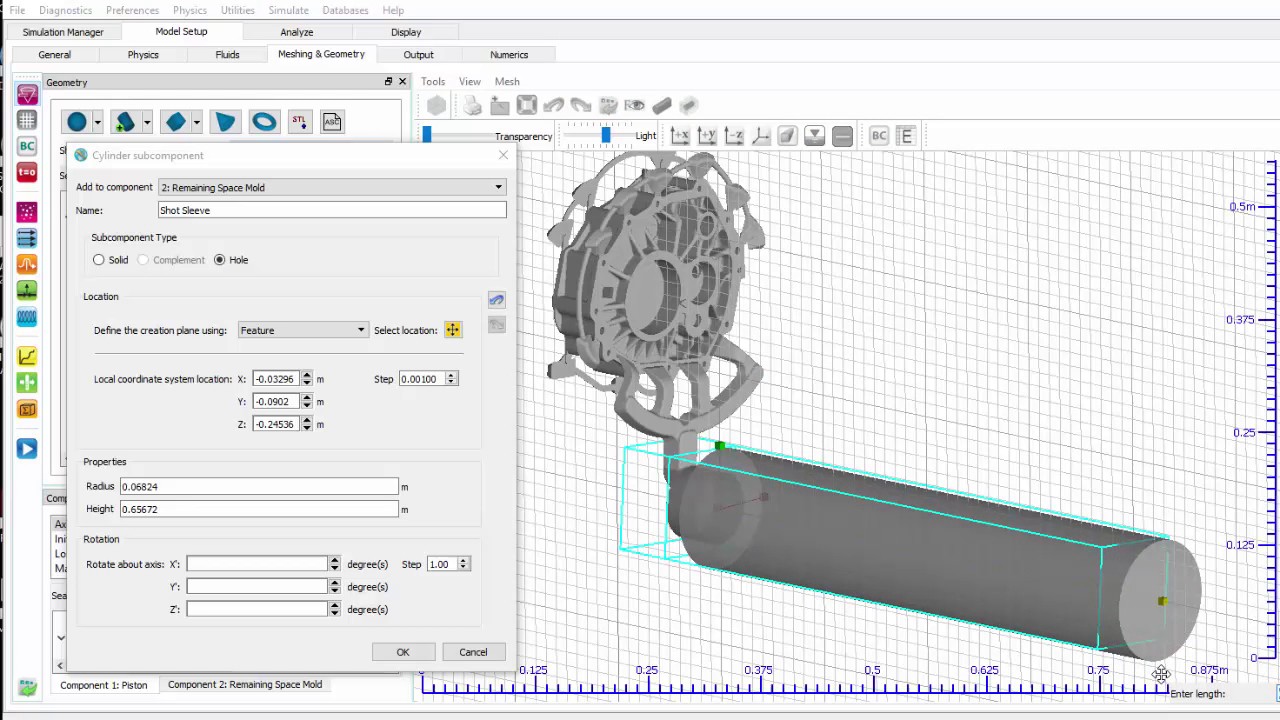This screenshot has width=1280, height=720.
Task: Open the creation plane Feature dropdown
Action: coord(303,330)
